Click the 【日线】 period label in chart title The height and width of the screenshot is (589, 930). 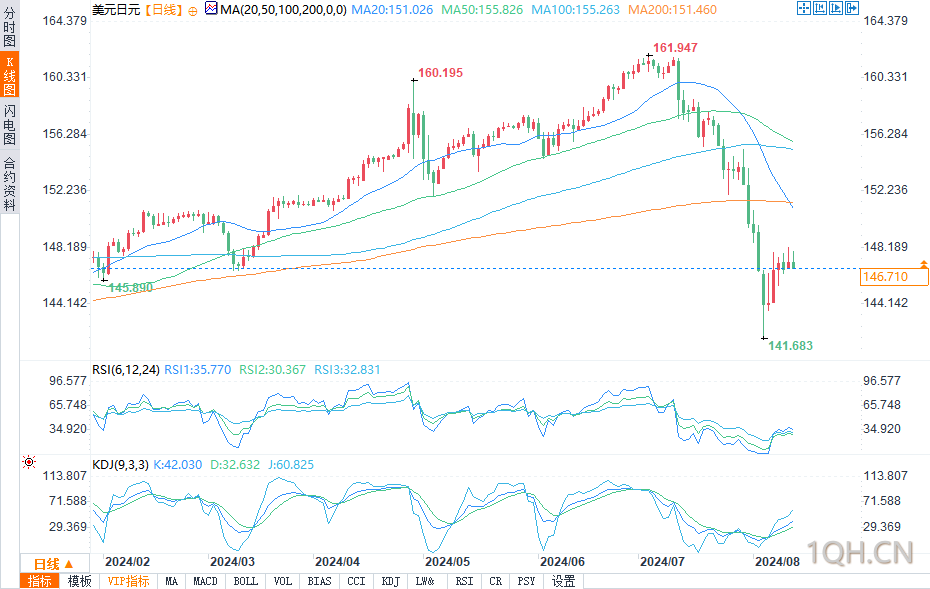click(164, 10)
